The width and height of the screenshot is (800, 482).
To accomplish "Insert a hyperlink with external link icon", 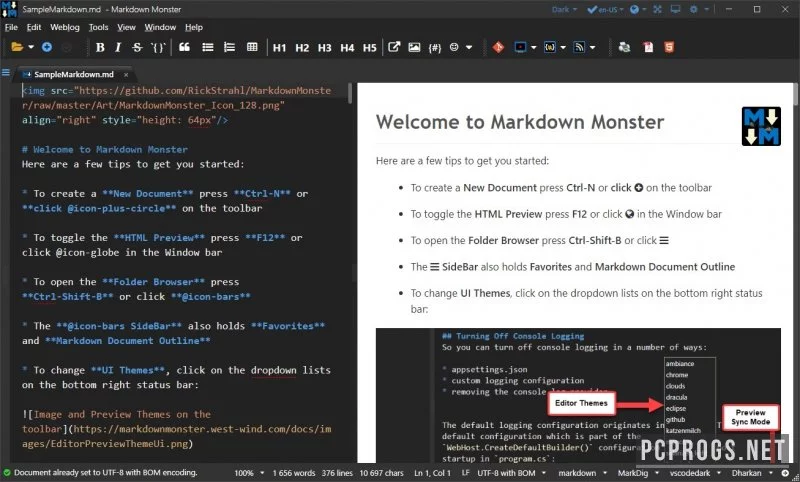I will [x=394, y=47].
